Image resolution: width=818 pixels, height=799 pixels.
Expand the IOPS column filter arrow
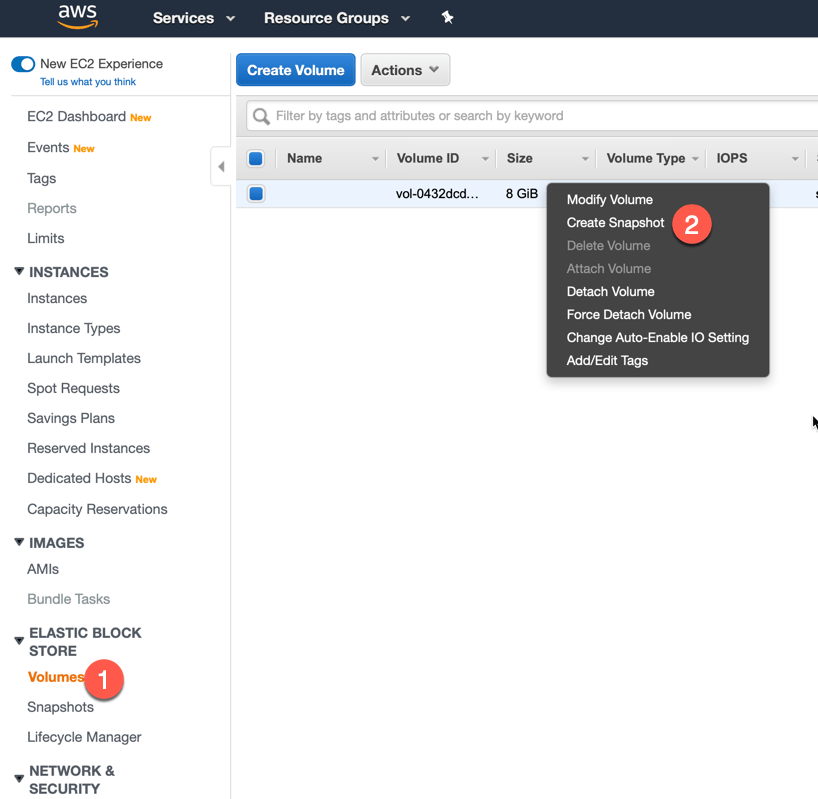pyautogui.click(x=795, y=159)
